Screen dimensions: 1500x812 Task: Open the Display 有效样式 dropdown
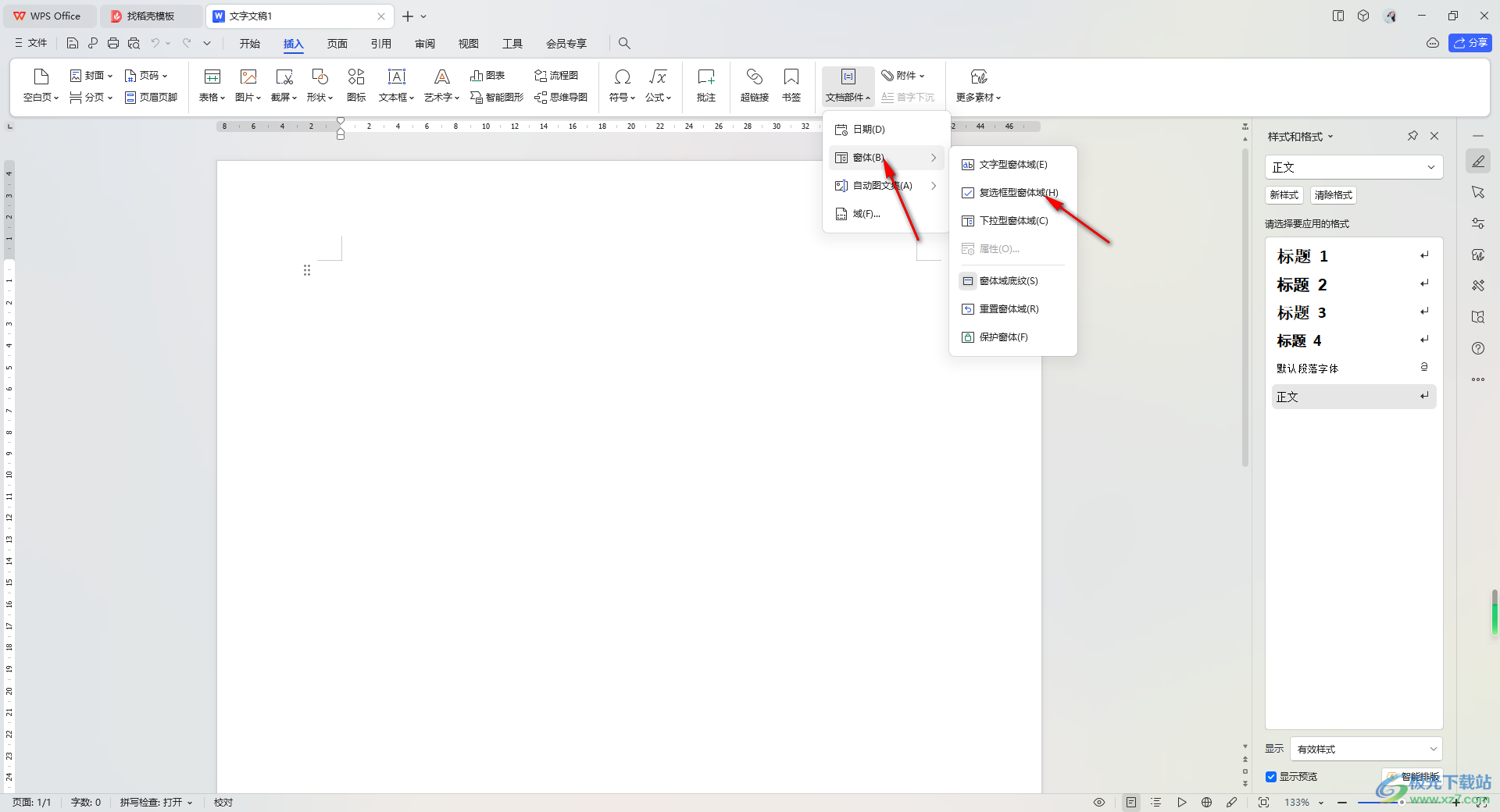(1366, 749)
